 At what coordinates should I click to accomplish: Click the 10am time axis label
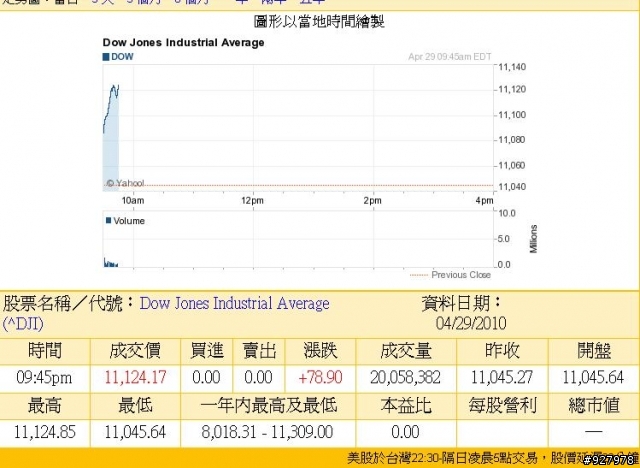pyautogui.click(x=133, y=200)
